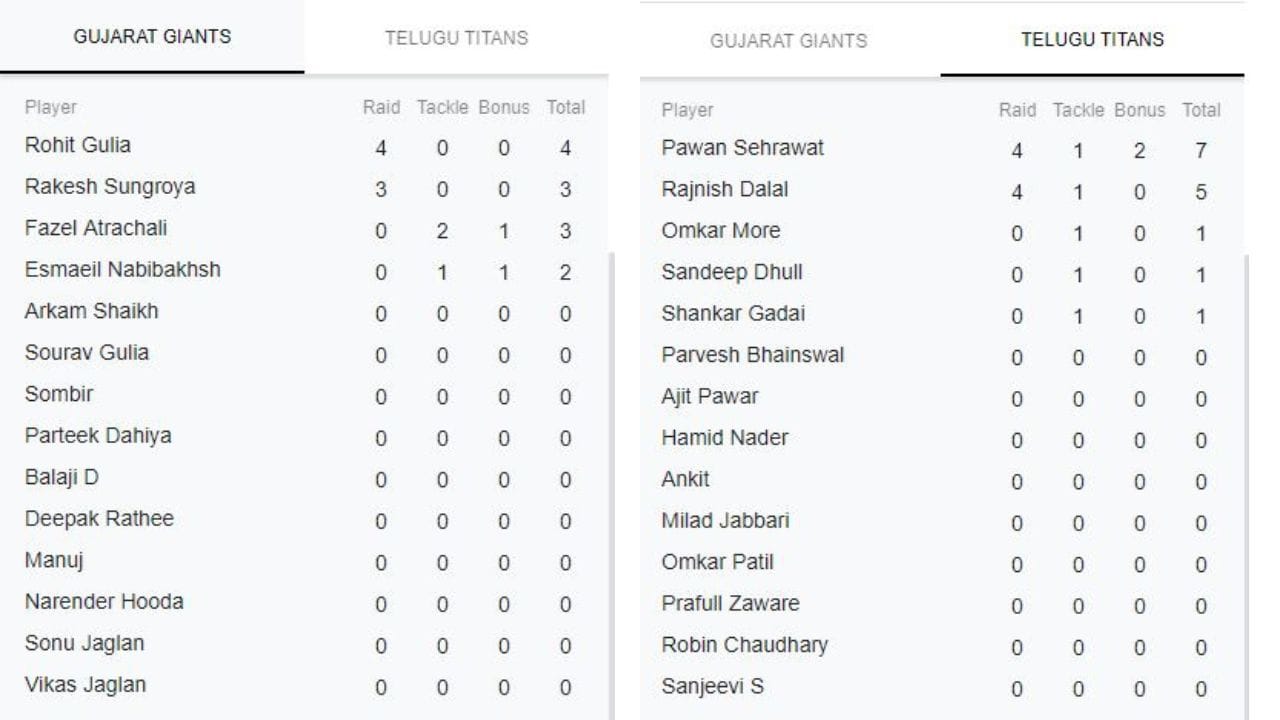Open Rohit Gulia's player entry
This screenshot has width=1280, height=720.
77,145
